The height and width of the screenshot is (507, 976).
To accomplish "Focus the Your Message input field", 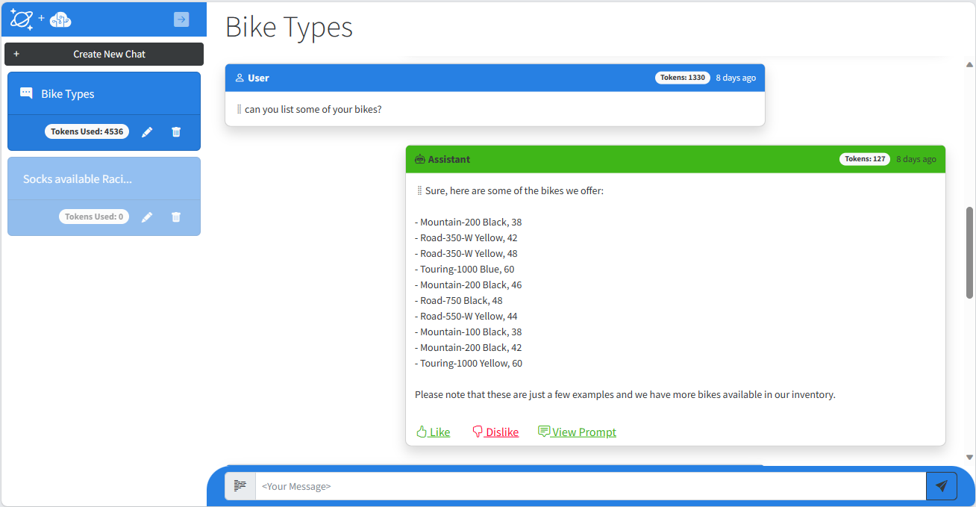I will click(x=591, y=486).
